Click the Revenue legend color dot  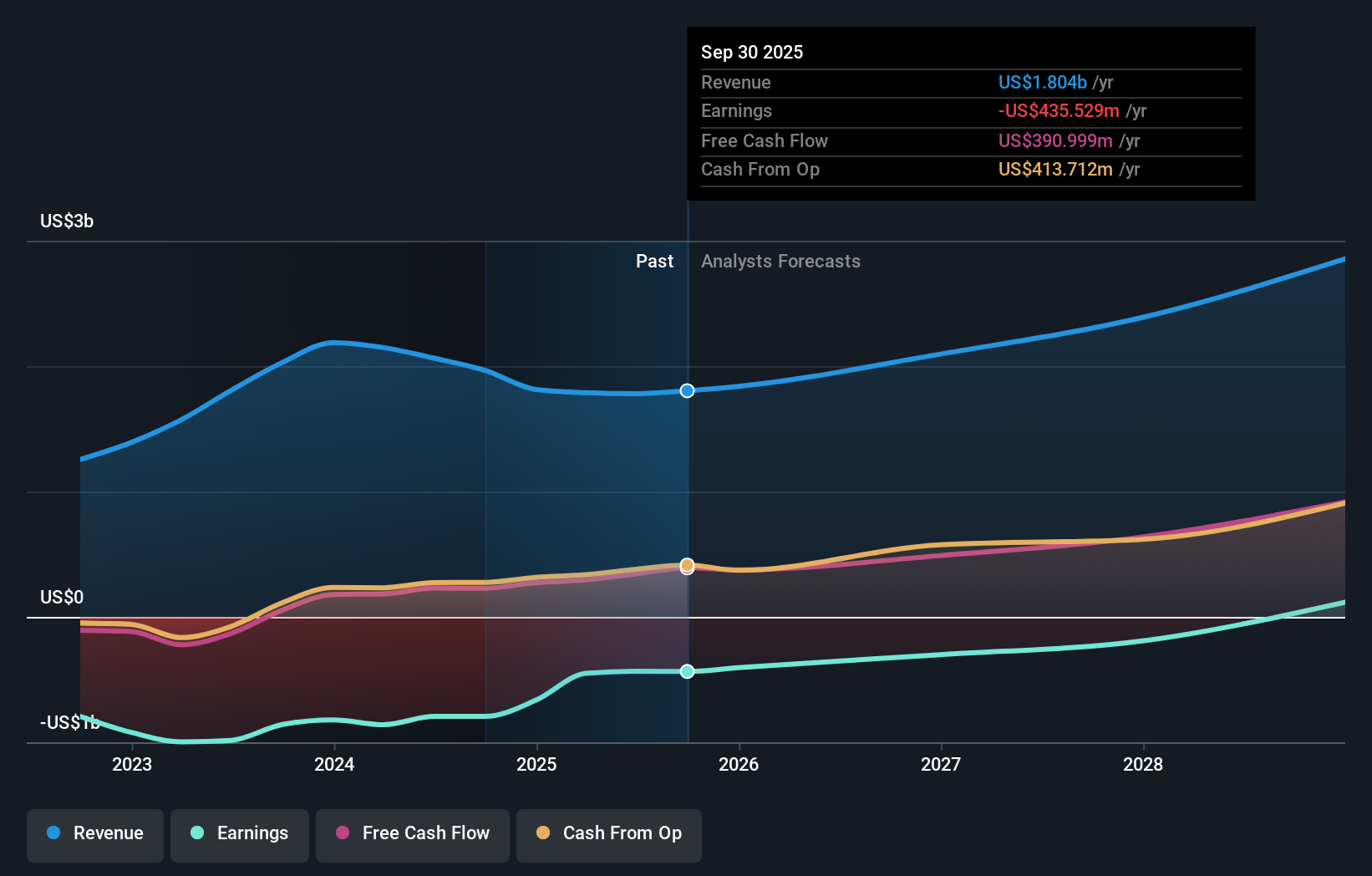54,833
